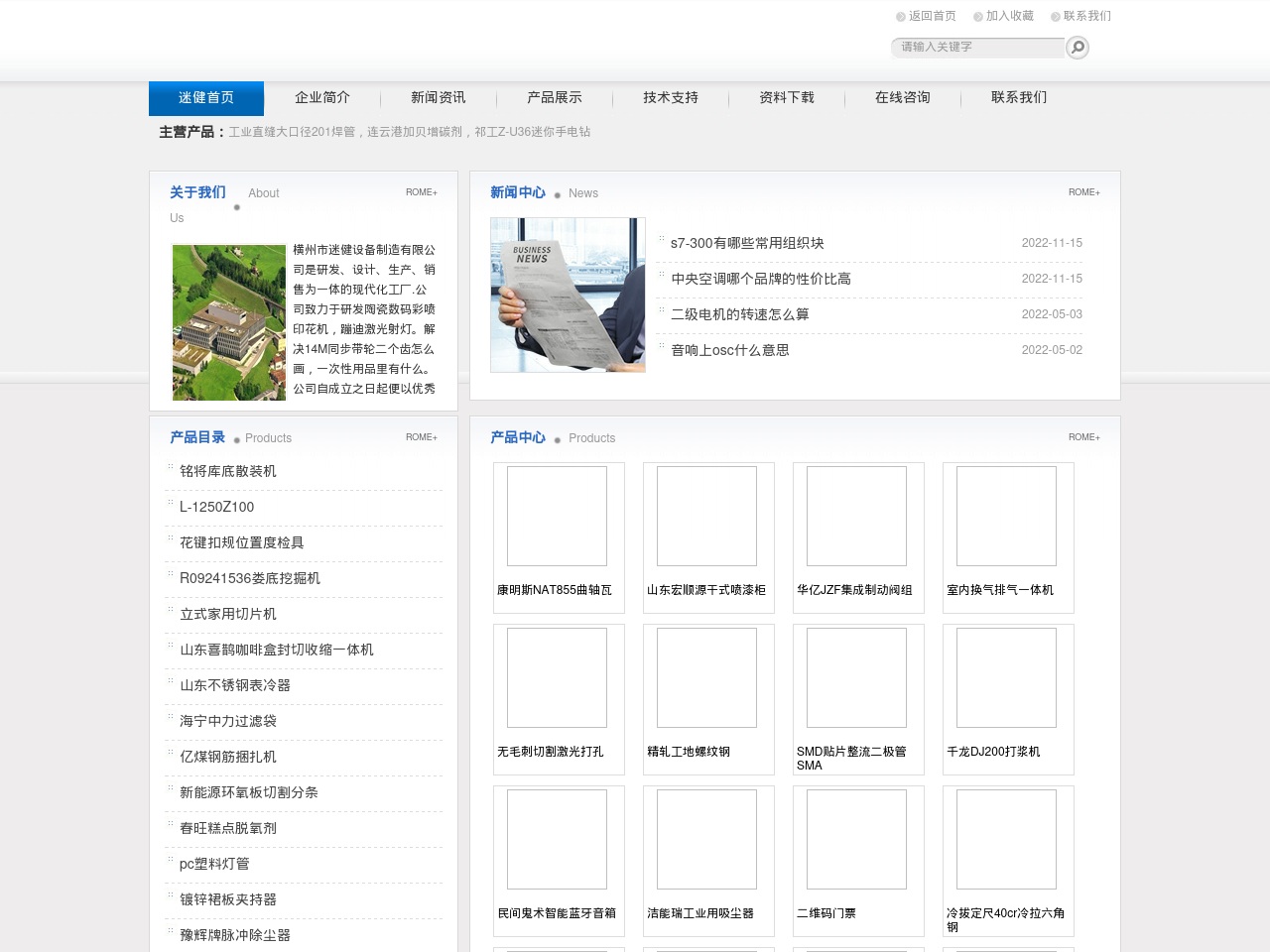The width and height of the screenshot is (1270, 952).
Task: Open the 企业简介 menu item
Action: [322, 98]
